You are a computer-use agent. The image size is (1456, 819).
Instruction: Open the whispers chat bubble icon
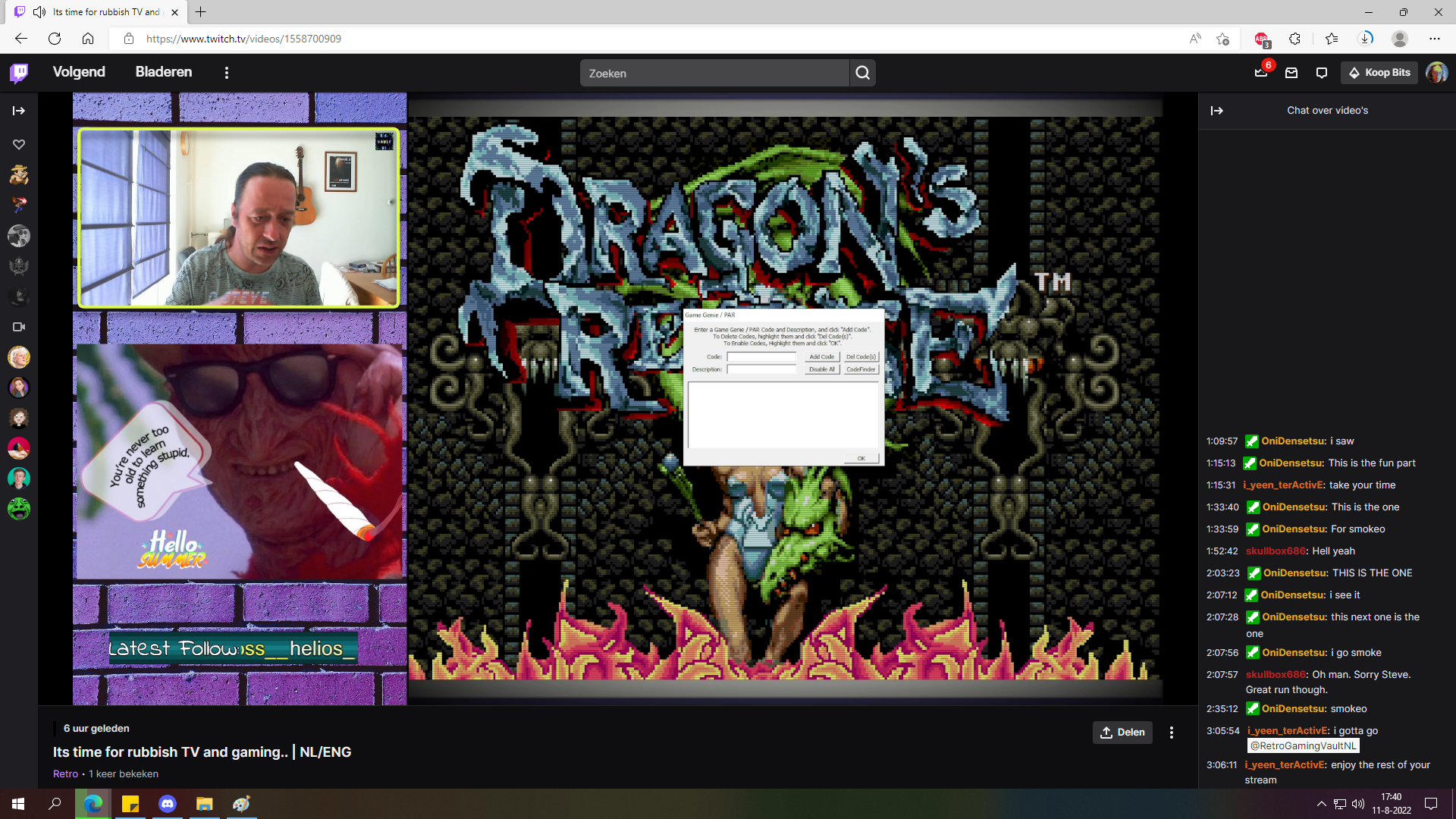pyautogui.click(x=1322, y=73)
